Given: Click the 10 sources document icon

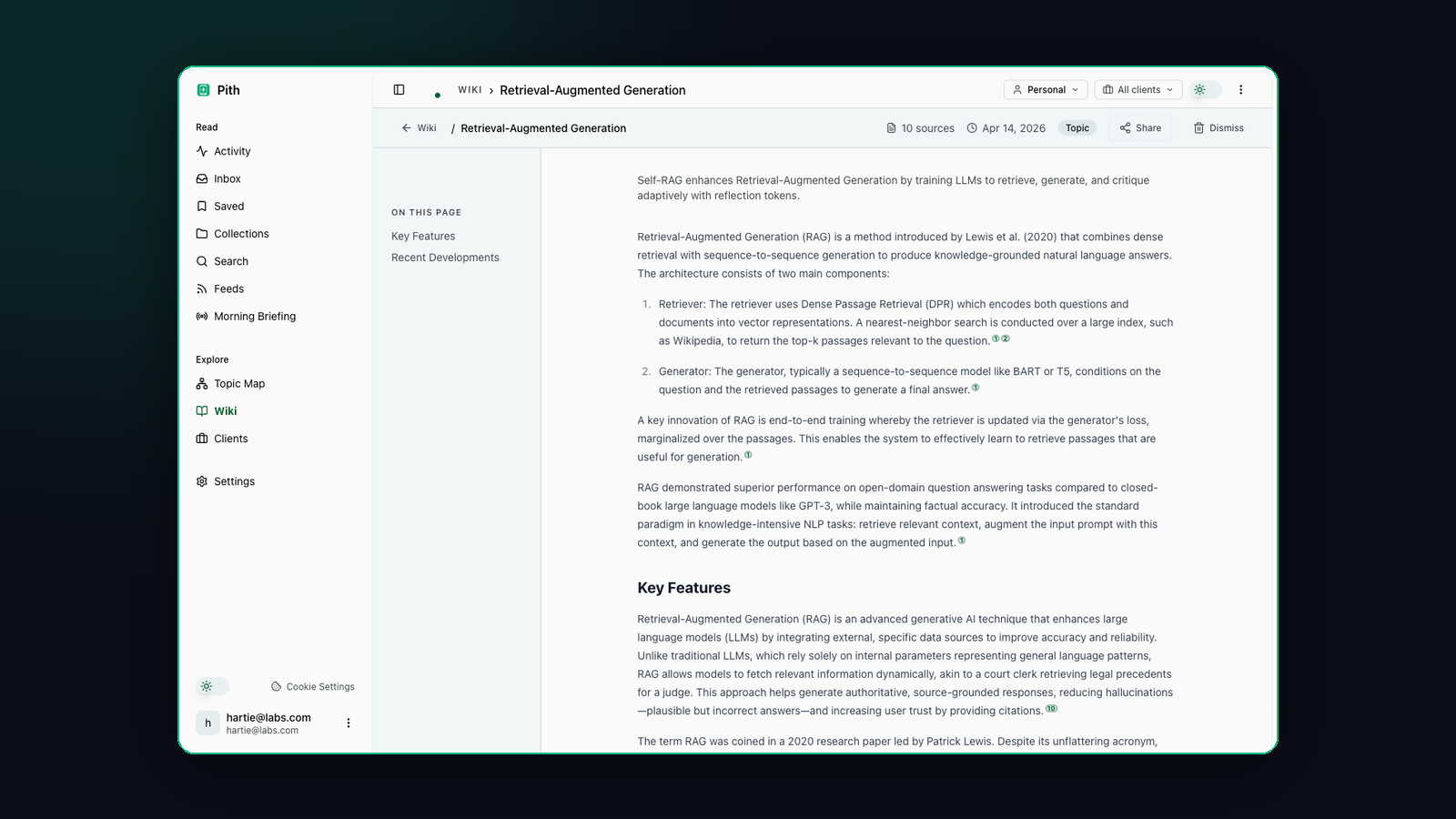Looking at the screenshot, I should [x=891, y=128].
